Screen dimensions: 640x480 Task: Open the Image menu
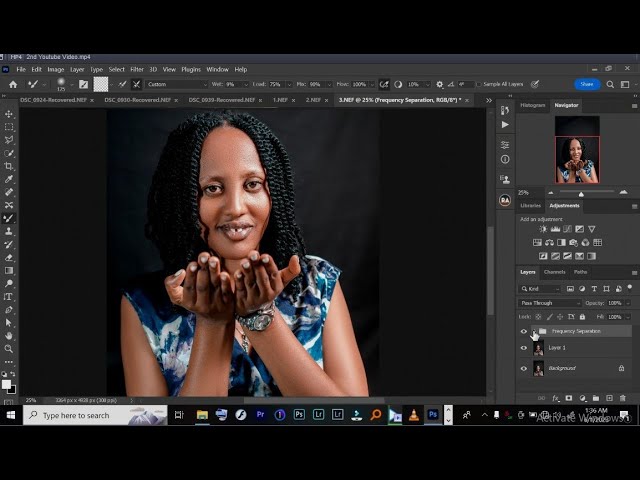click(56, 69)
